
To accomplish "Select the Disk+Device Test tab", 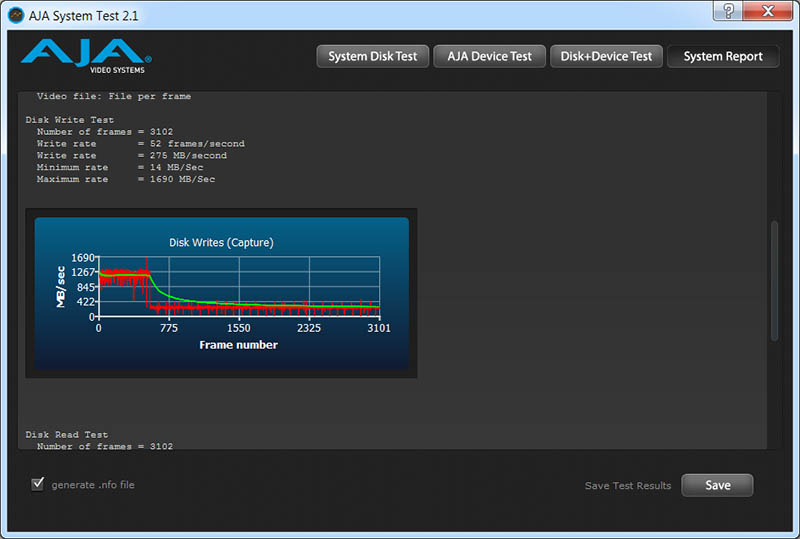I will pyautogui.click(x=606, y=56).
